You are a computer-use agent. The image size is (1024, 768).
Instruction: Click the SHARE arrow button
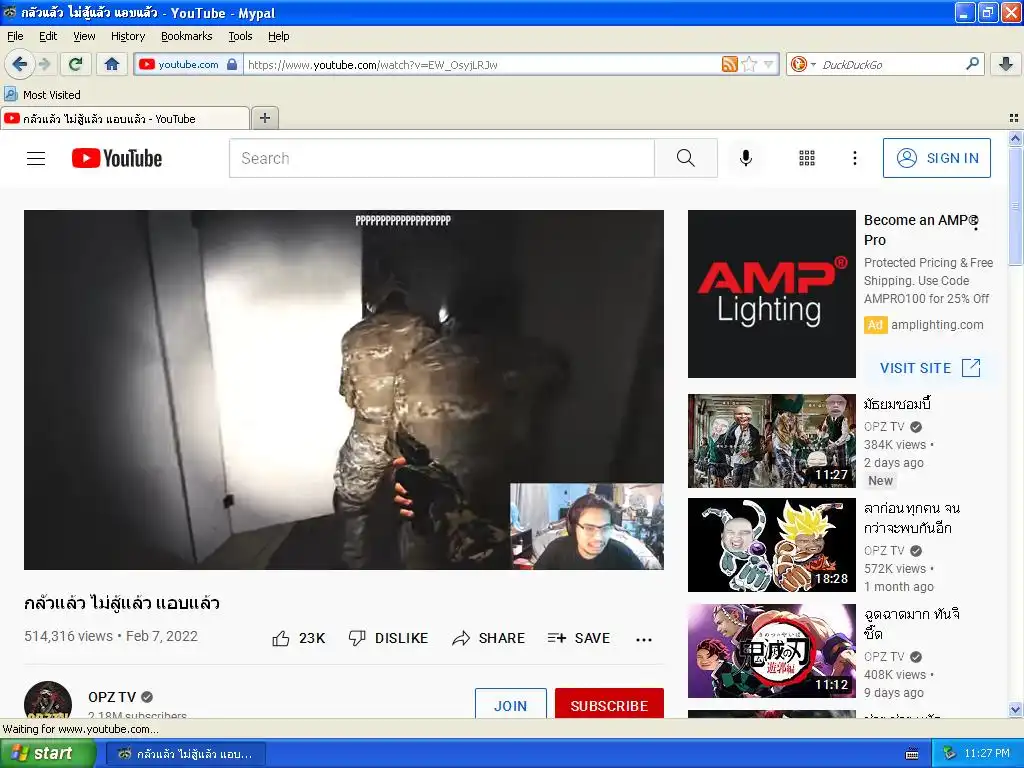coord(488,638)
